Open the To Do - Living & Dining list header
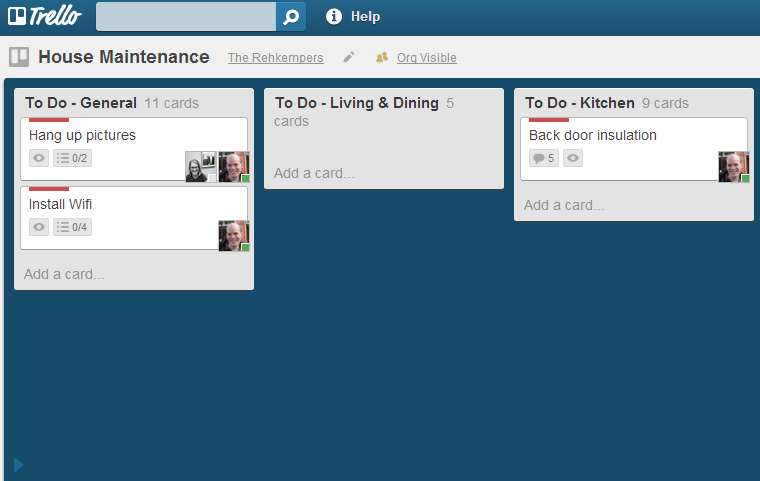The height and width of the screenshot is (481, 760). [x=357, y=103]
